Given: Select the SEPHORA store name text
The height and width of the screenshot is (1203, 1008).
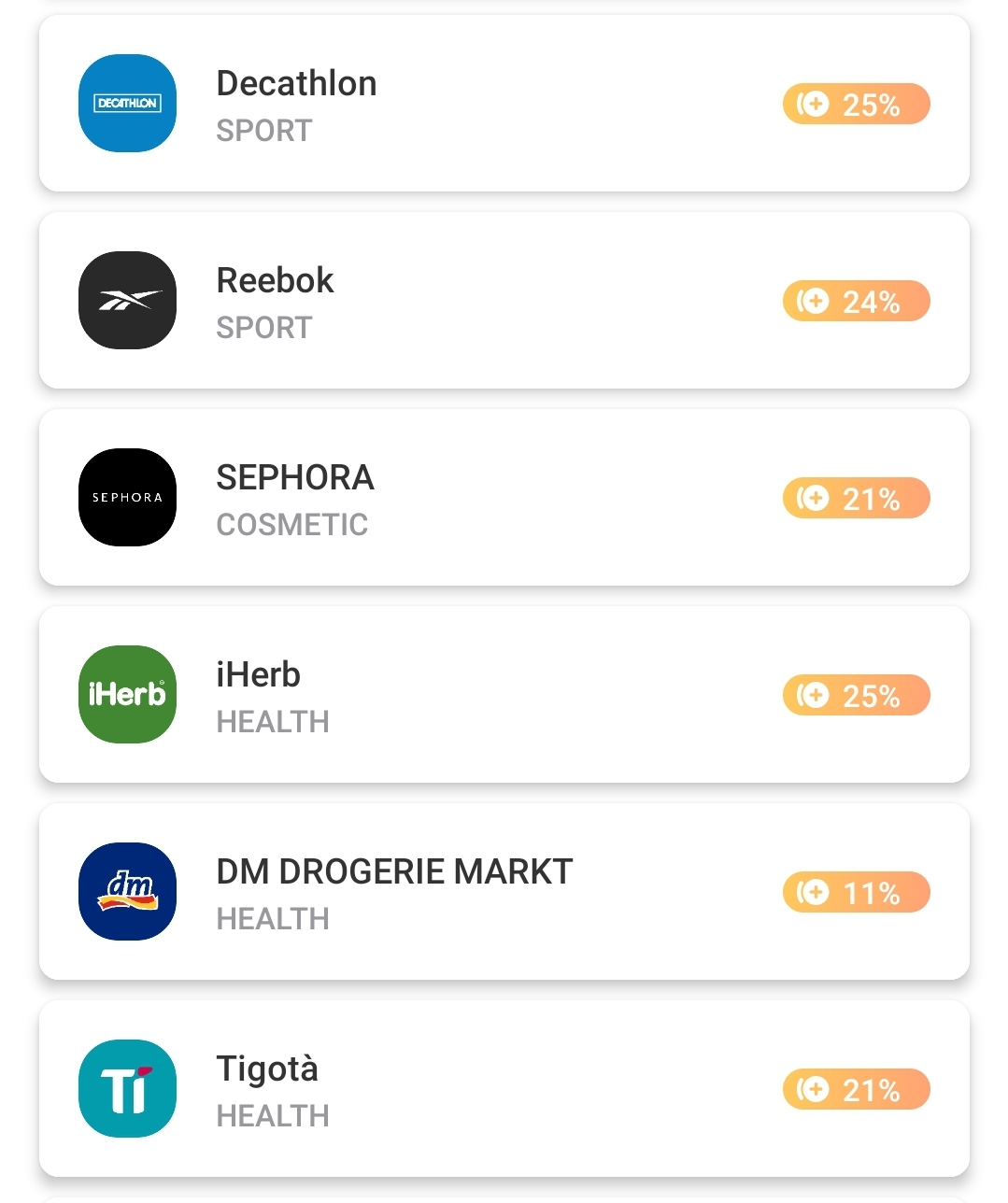Looking at the screenshot, I should pos(295,478).
